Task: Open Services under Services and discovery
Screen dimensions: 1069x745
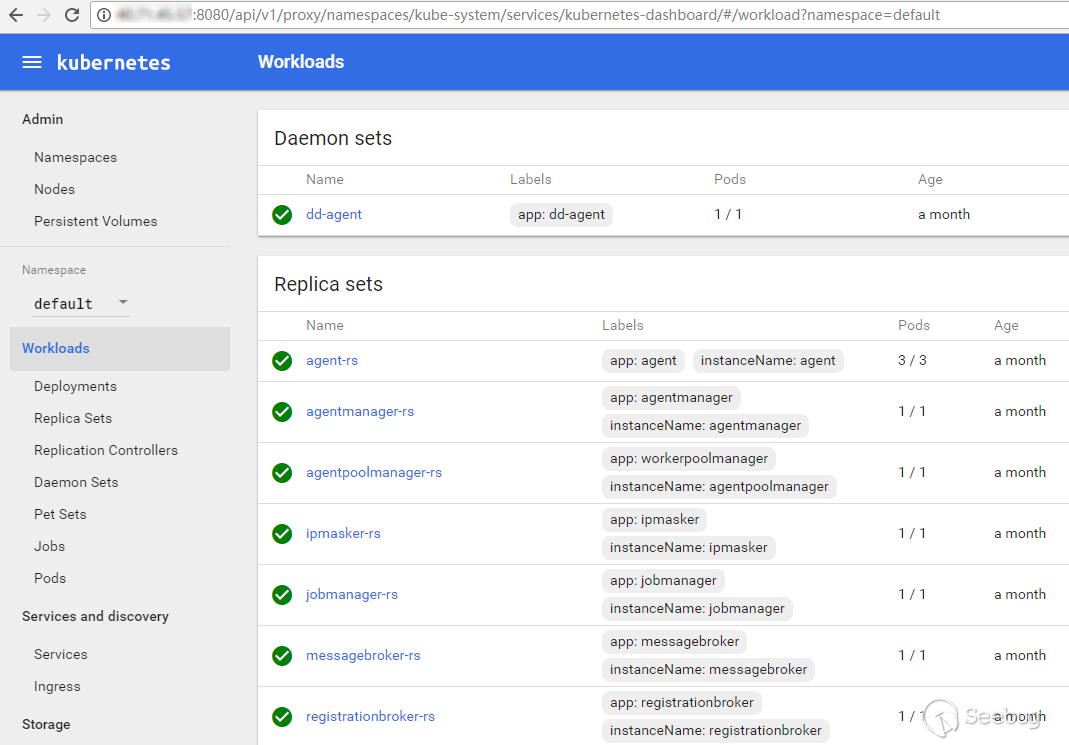Action: (x=61, y=654)
